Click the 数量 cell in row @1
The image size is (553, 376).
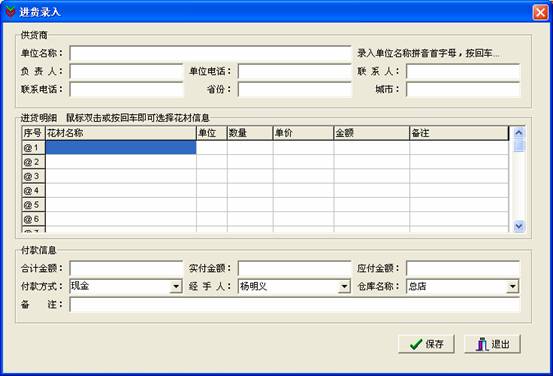250,147
